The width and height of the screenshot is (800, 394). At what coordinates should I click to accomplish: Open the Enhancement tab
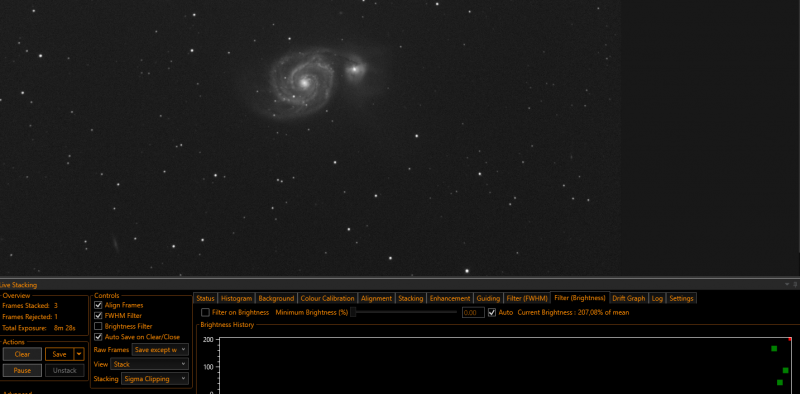449,299
